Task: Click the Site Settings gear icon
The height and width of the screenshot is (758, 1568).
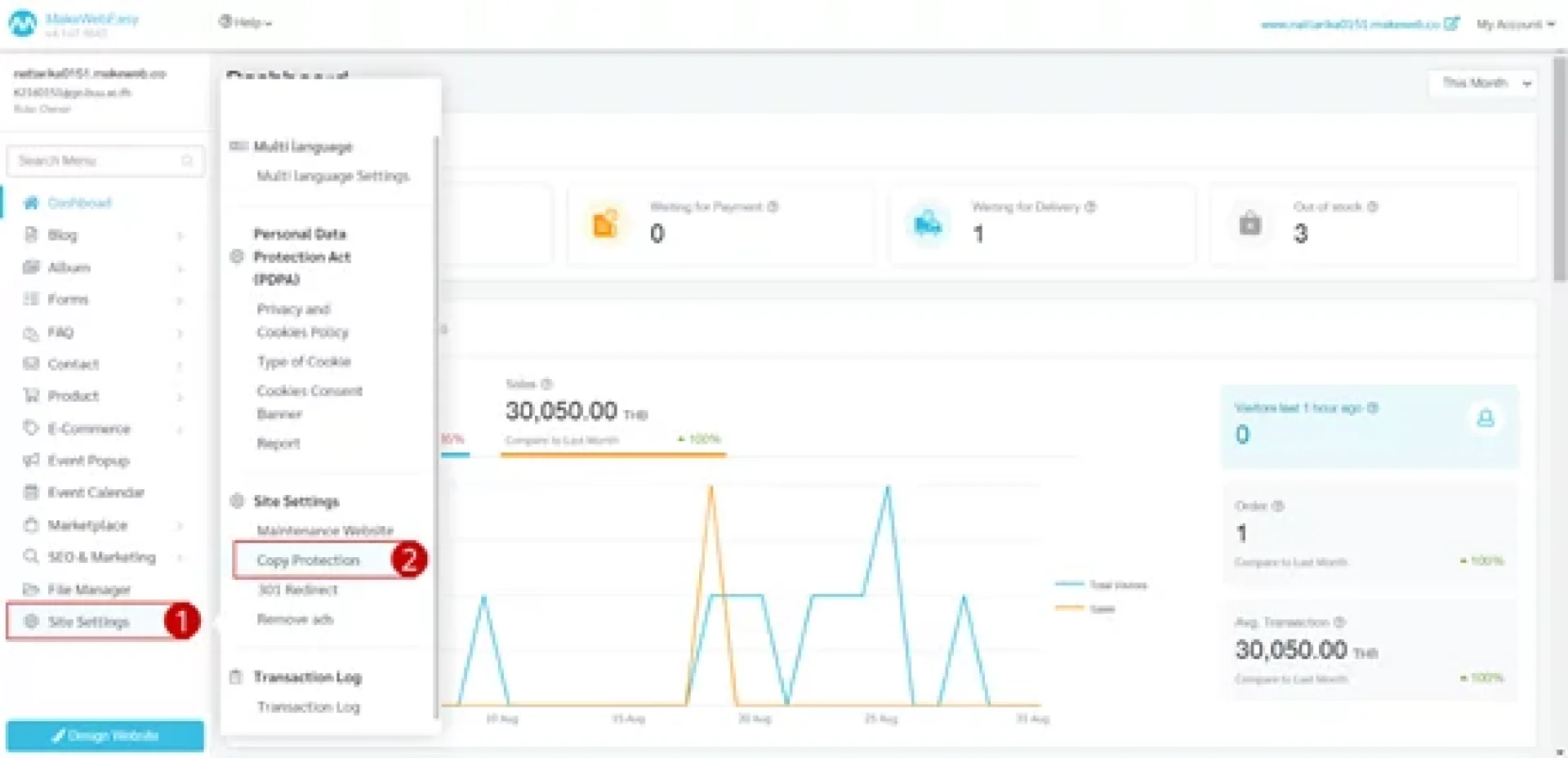Action: (31, 622)
